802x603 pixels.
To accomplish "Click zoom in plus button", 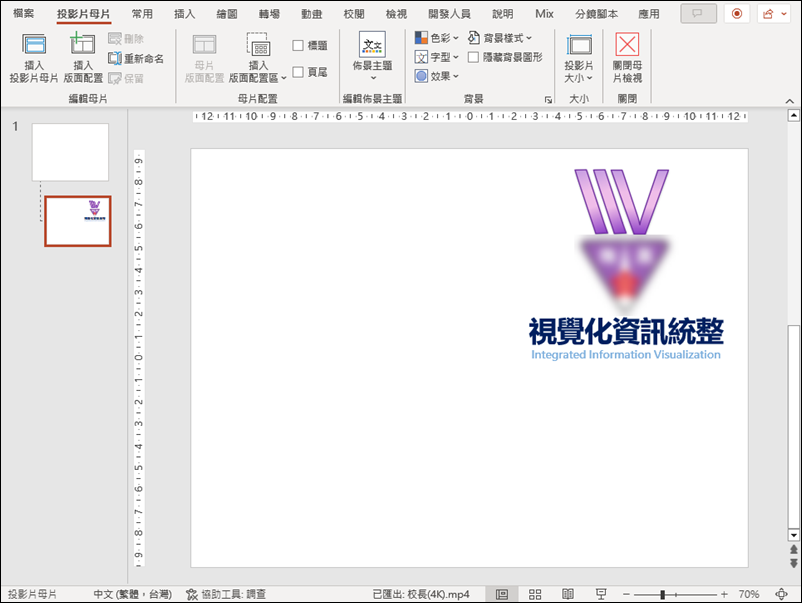I will coord(724,594).
